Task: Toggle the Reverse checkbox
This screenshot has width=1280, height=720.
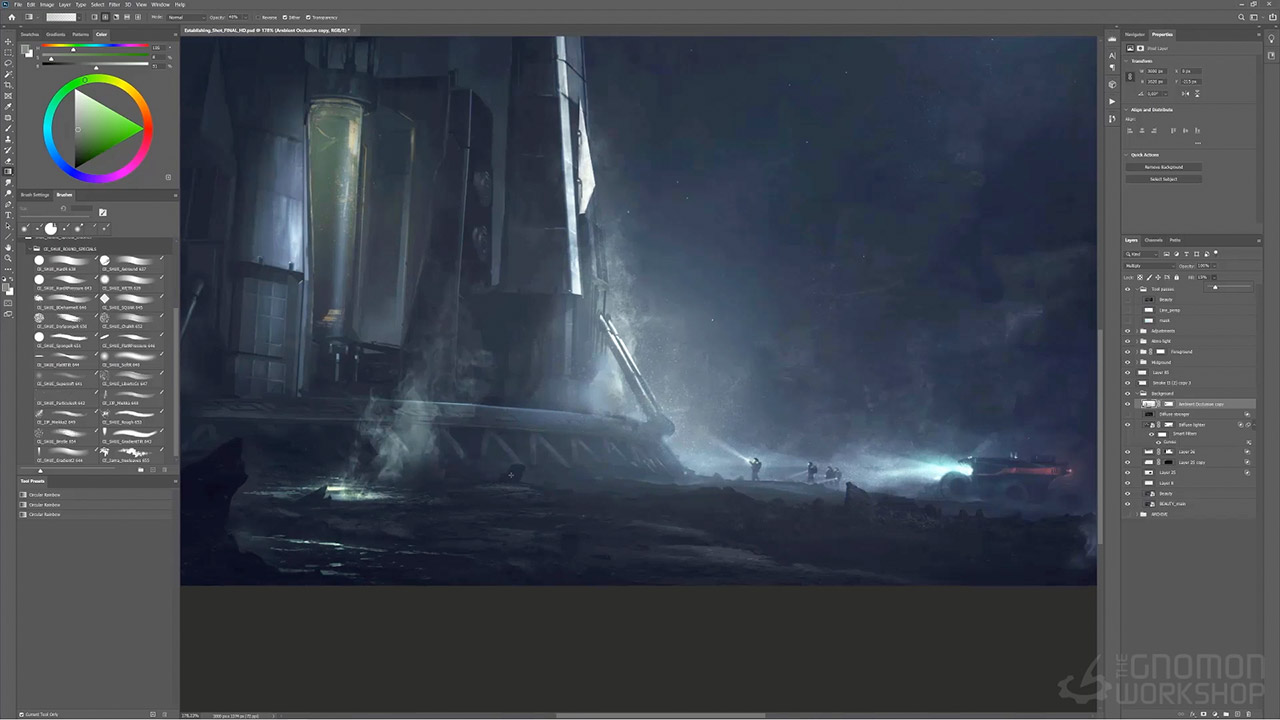Action: pyautogui.click(x=258, y=17)
